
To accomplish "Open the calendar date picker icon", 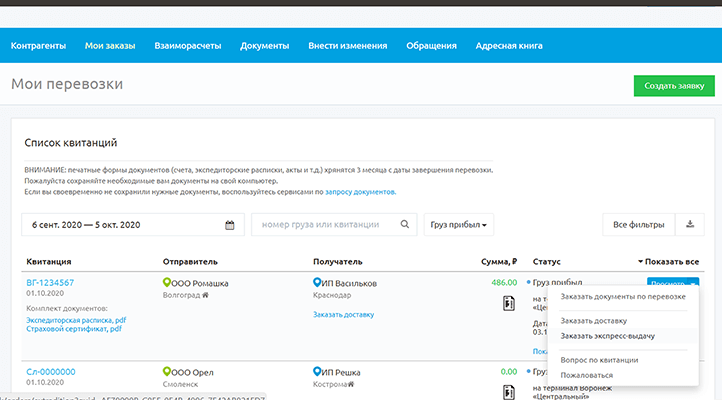I will click(x=229, y=225).
